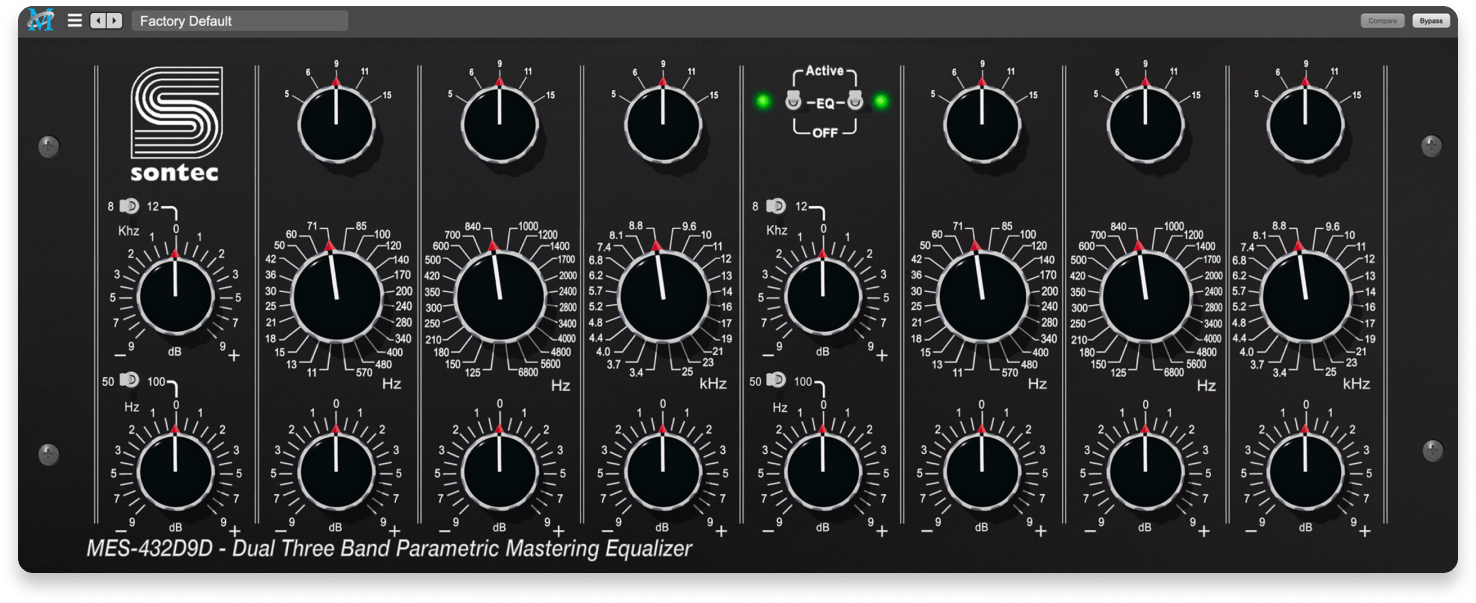Viewport: 1476px width, 603px height.
Task: Switch the center section's 50/100 Hz toggle
Action: click(777, 381)
